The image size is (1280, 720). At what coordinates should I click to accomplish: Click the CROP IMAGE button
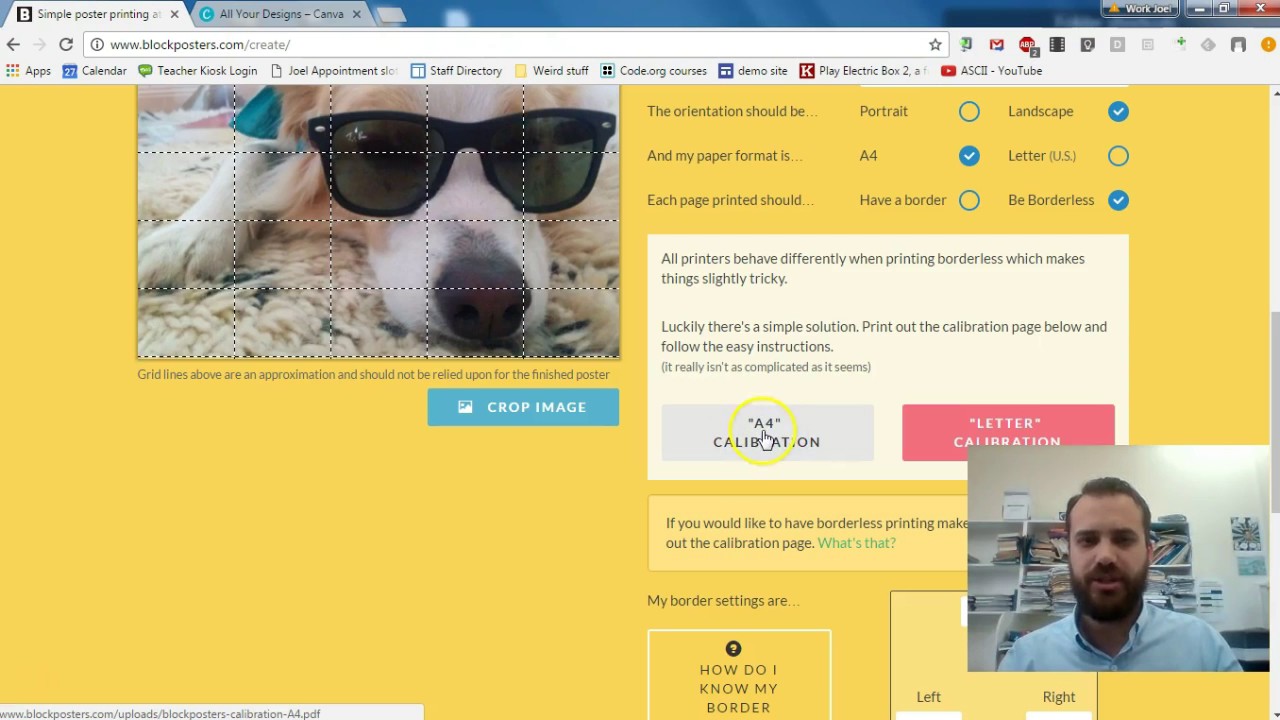point(523,407)
